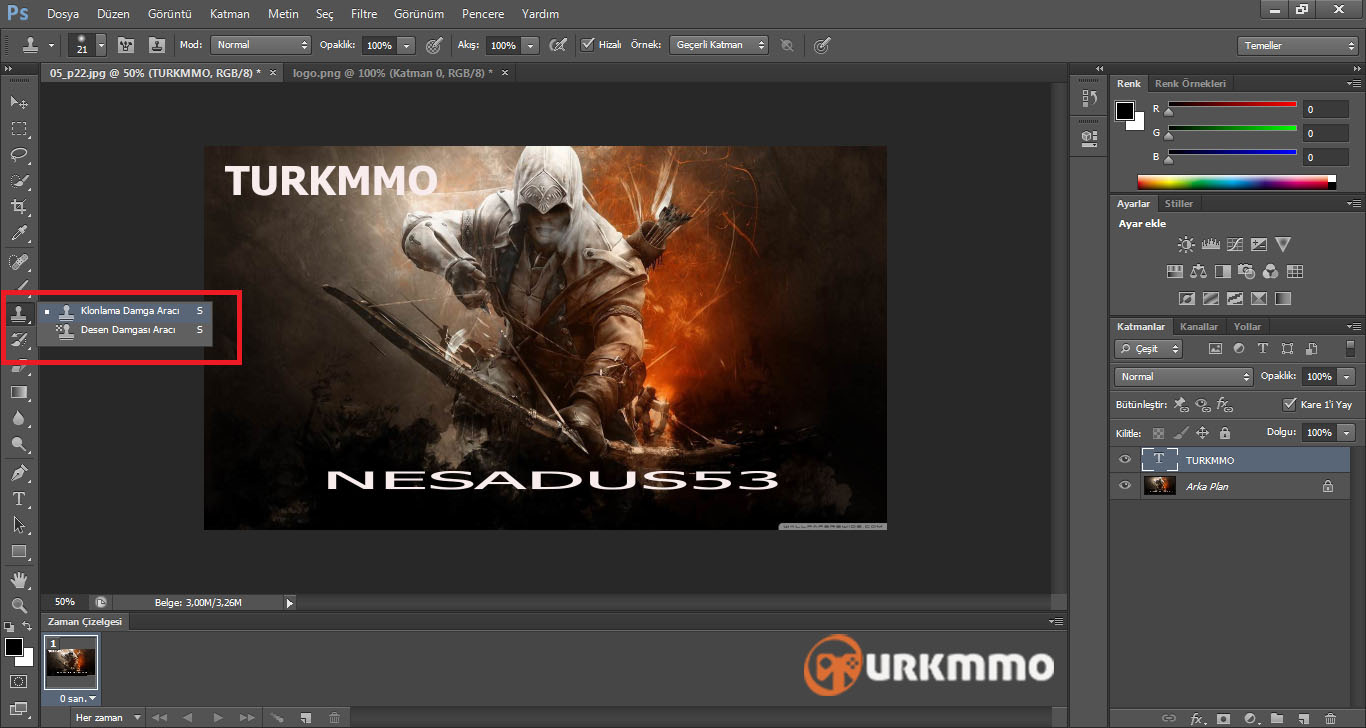Toggle the Hizalı checkbox
1366x728 pixels.
[x=587, y=45]
